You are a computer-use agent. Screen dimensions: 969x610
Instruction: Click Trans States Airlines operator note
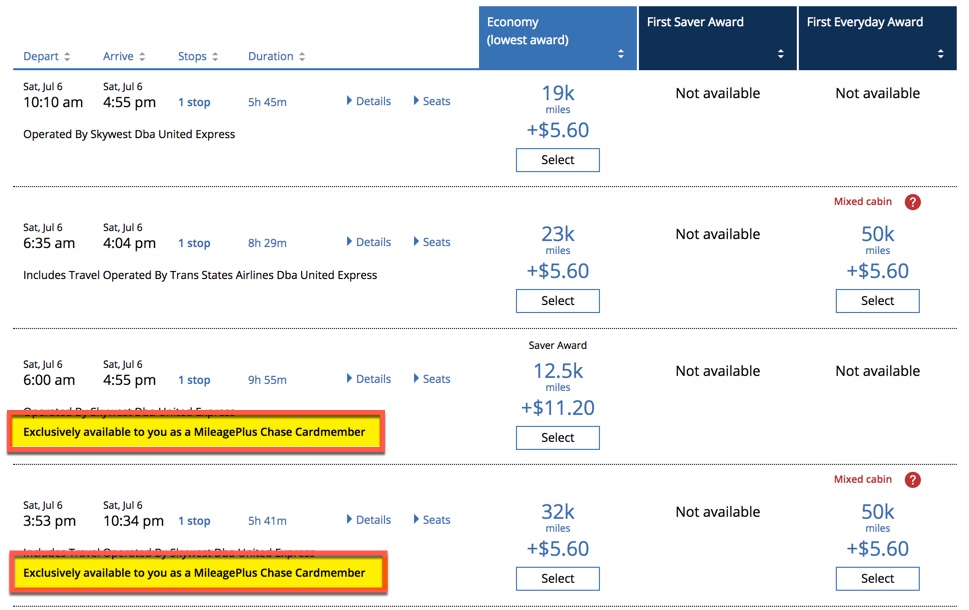point(200,275)
